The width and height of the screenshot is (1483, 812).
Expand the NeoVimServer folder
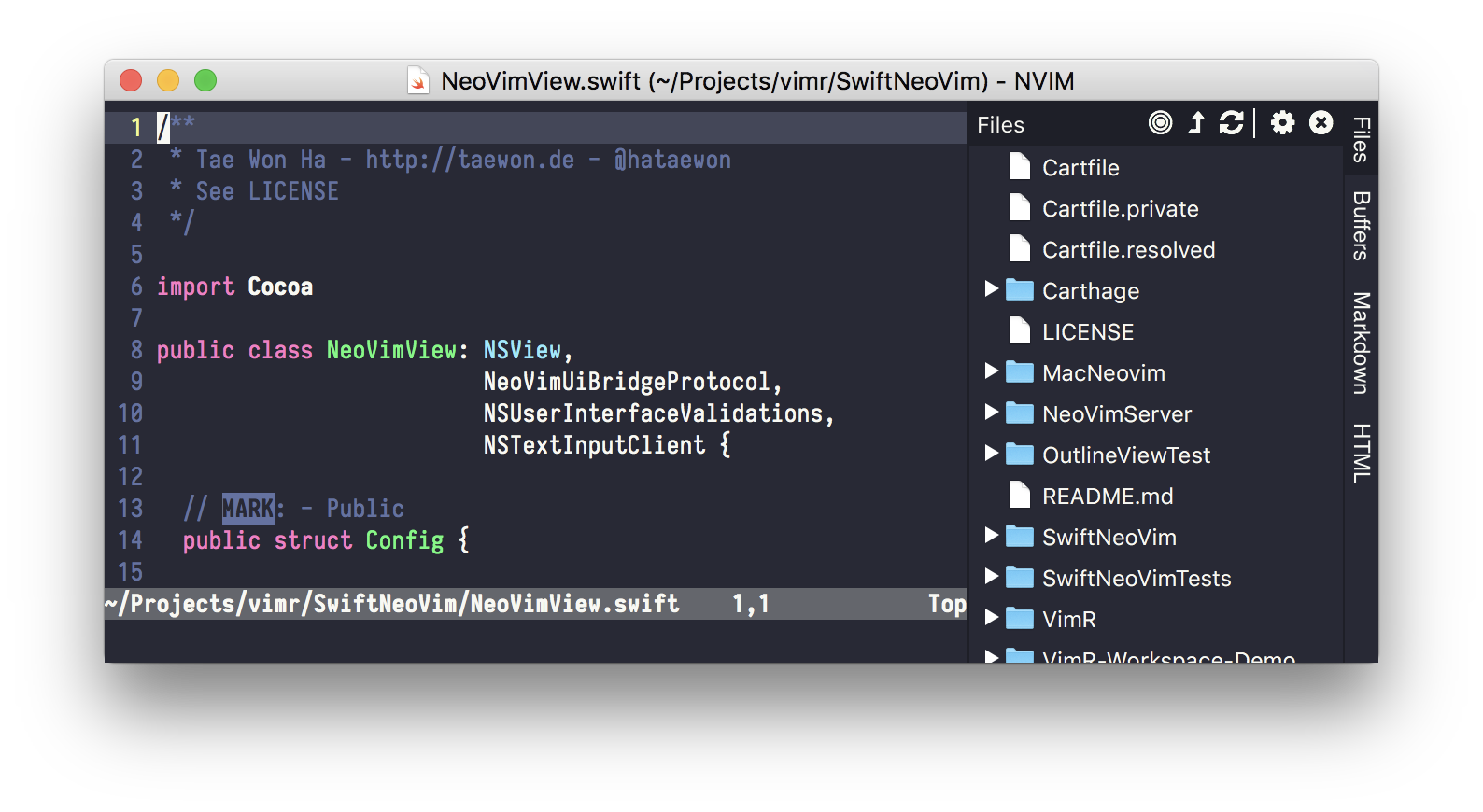pos(992,413)
